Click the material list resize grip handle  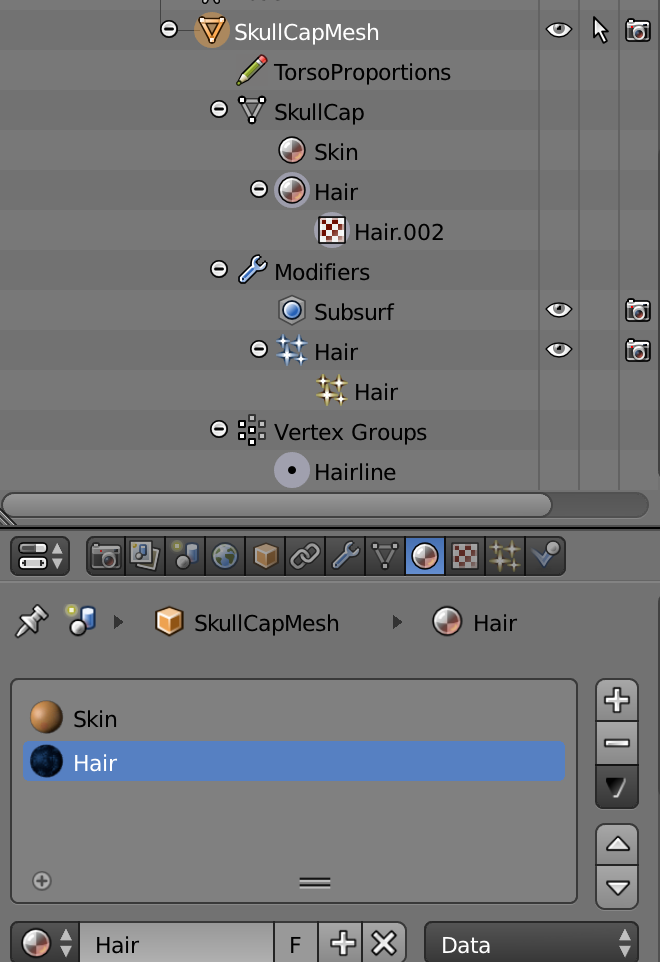coord(315,883)
